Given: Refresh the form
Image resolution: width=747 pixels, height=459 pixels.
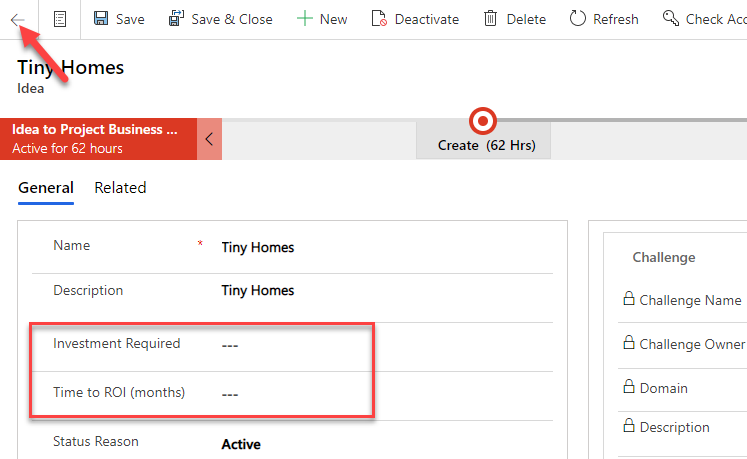Looking at the screenshot, I should (604, 19).
